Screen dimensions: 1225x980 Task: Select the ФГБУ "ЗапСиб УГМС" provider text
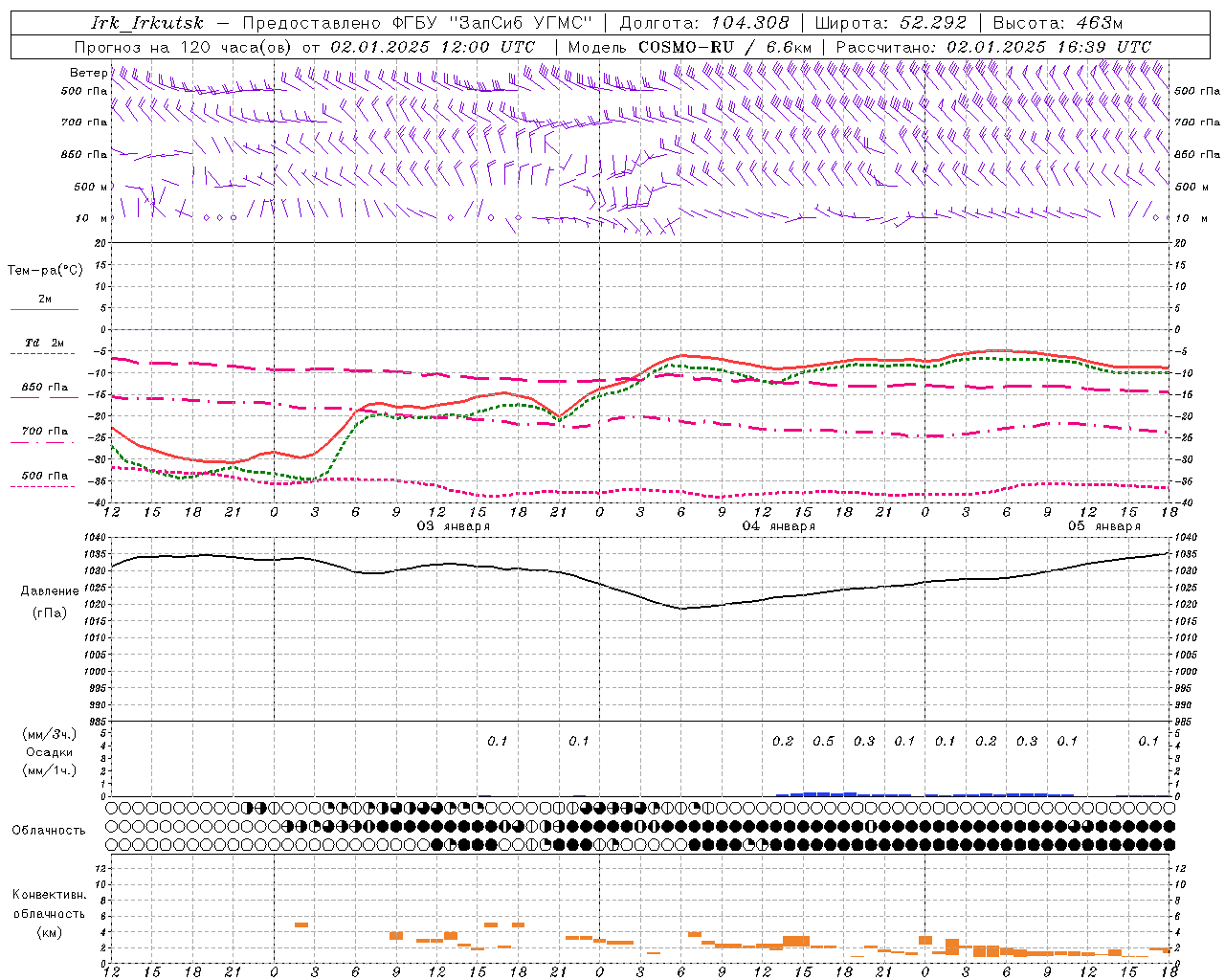(x=493, y=23)
